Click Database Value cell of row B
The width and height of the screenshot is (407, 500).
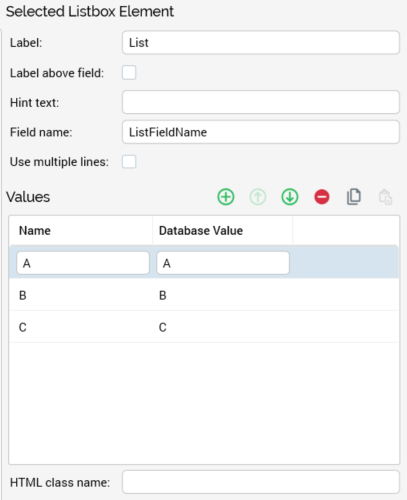(222, 295)
